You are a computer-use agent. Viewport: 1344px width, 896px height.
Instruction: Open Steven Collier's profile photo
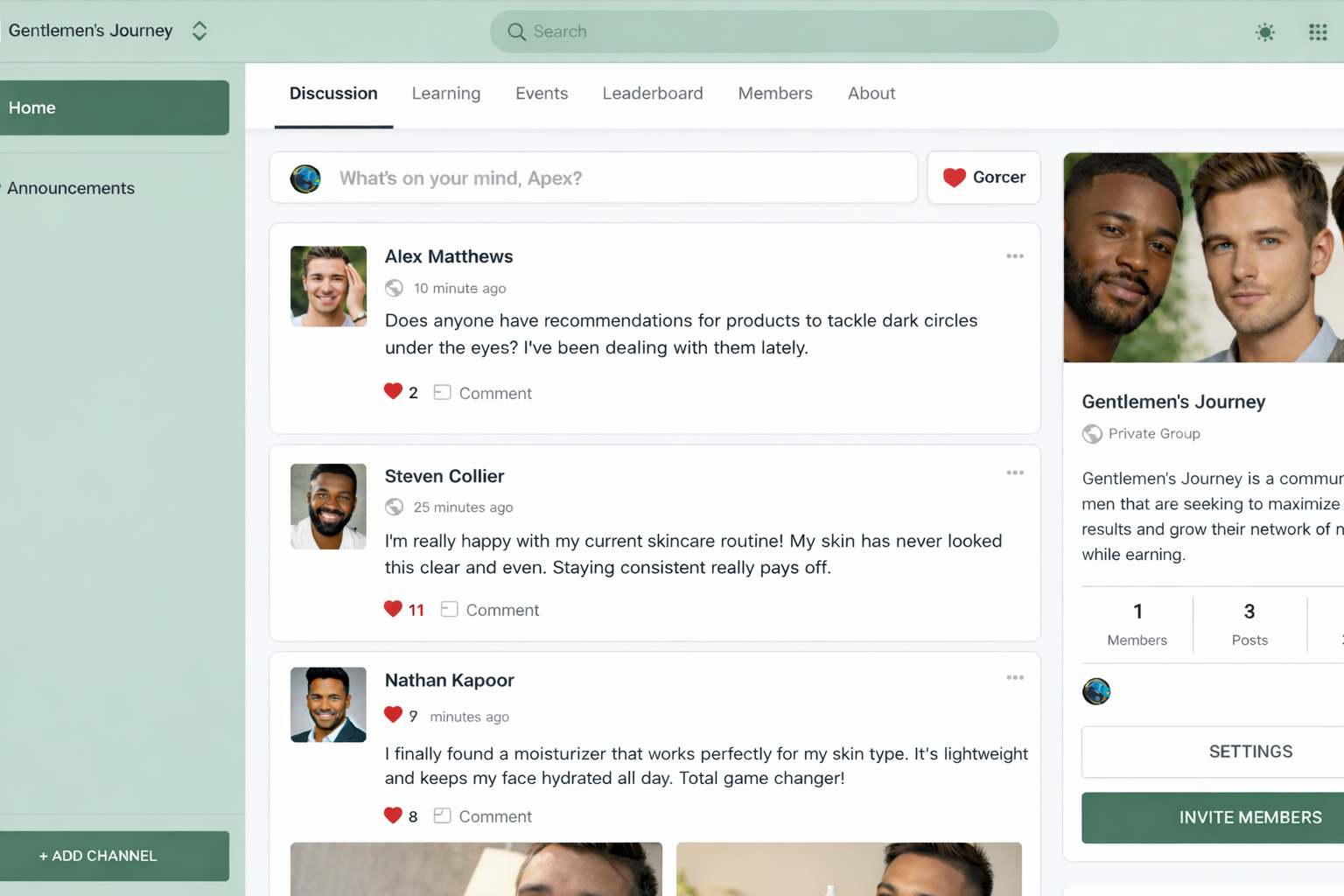point(328,507)
